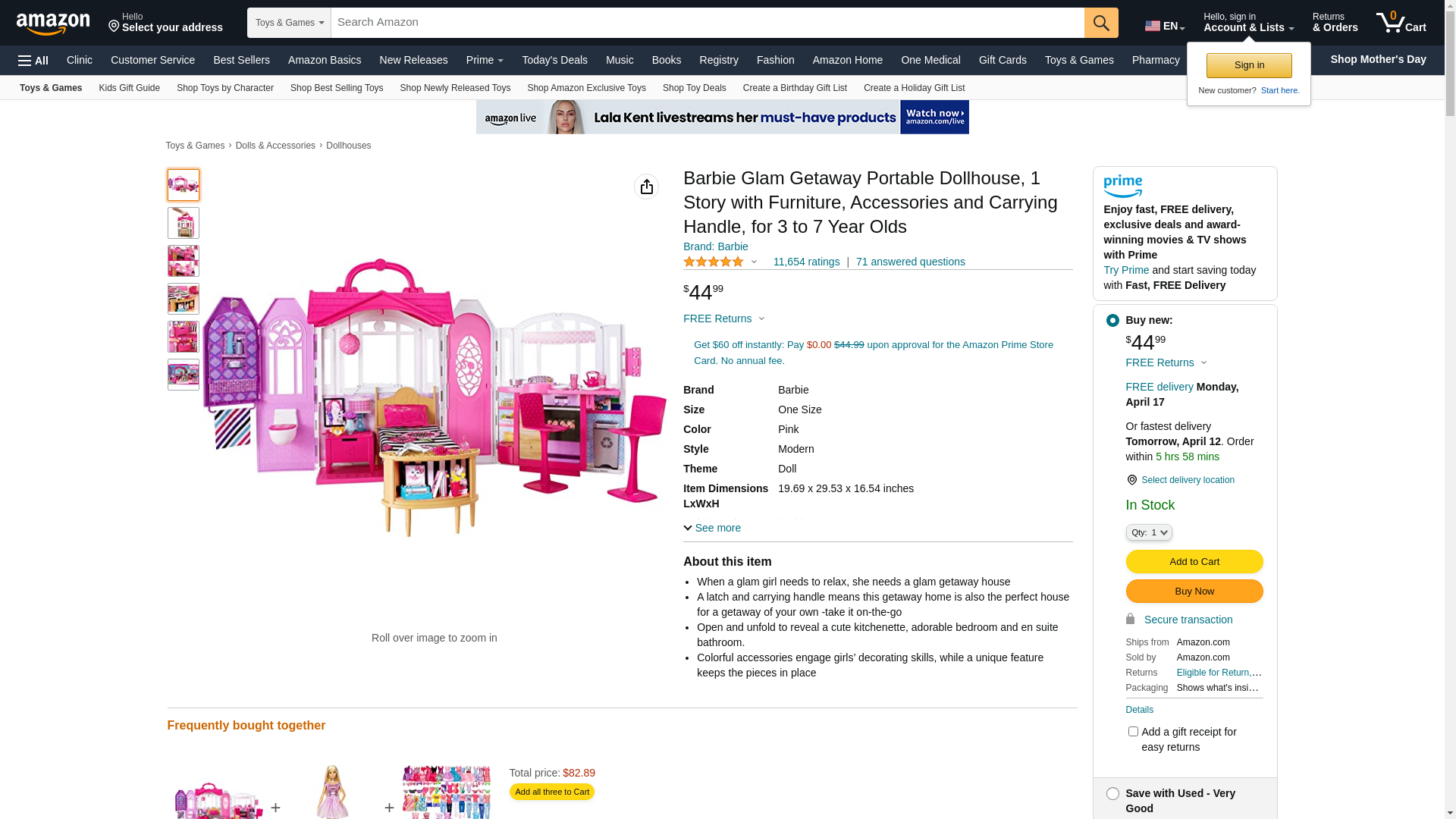Open the share icon on product image

646,187
